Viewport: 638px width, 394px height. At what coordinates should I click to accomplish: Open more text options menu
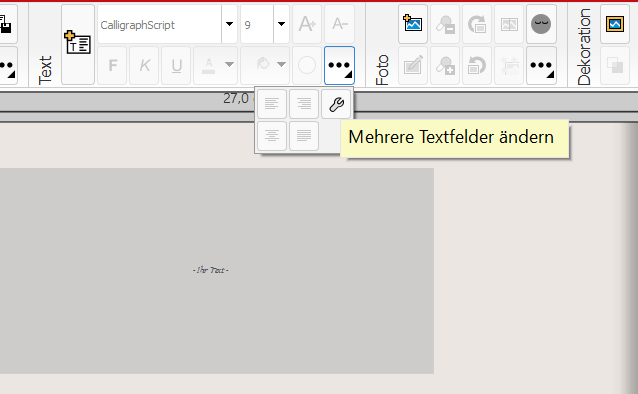339,66
